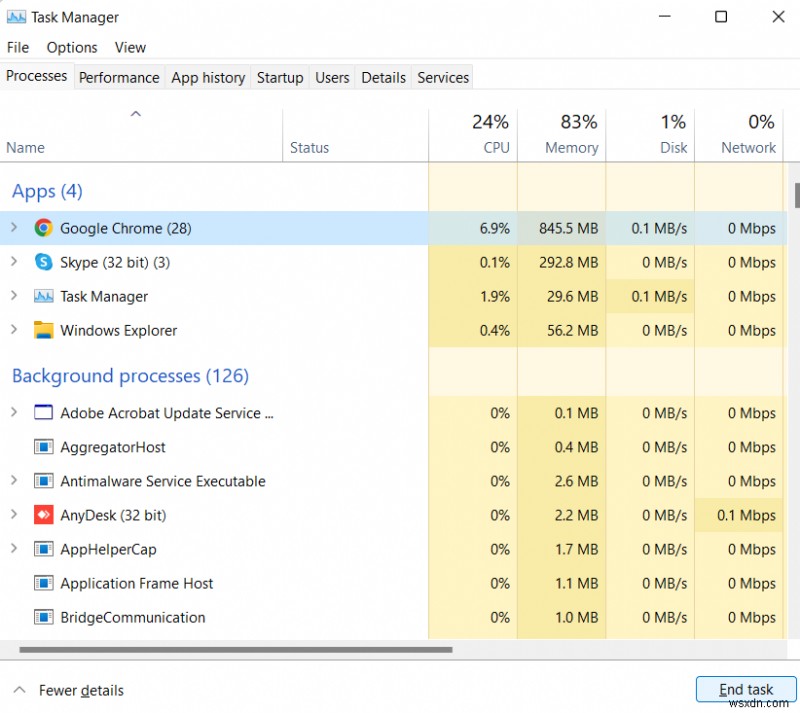800x713 pixels.
Task: Click the Adobe Acrobat Update Service icon
Action: point(43,413)
